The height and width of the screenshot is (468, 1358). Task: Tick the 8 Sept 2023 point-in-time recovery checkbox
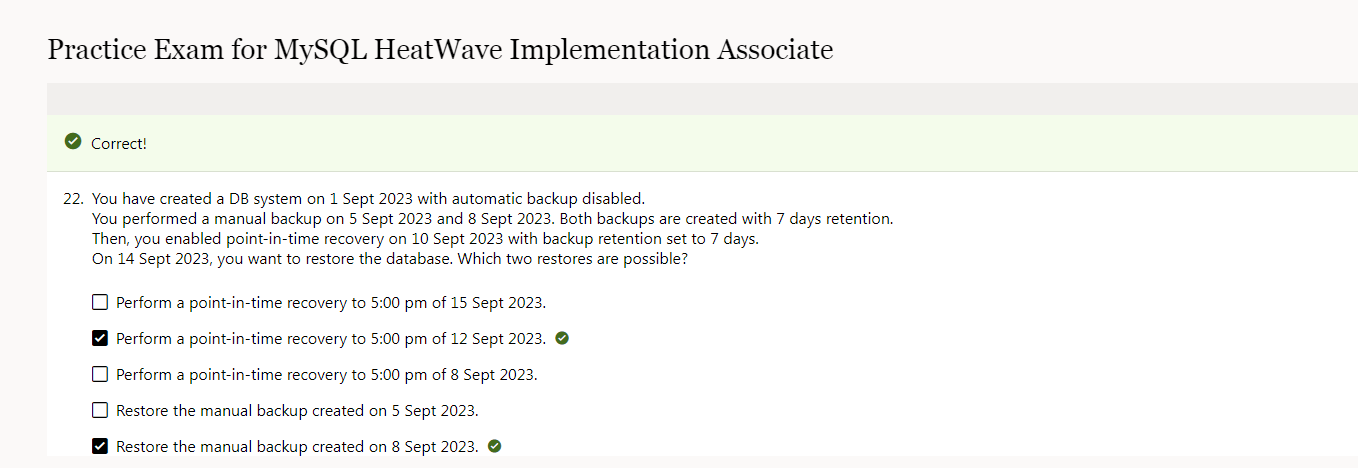click(100, 374)
